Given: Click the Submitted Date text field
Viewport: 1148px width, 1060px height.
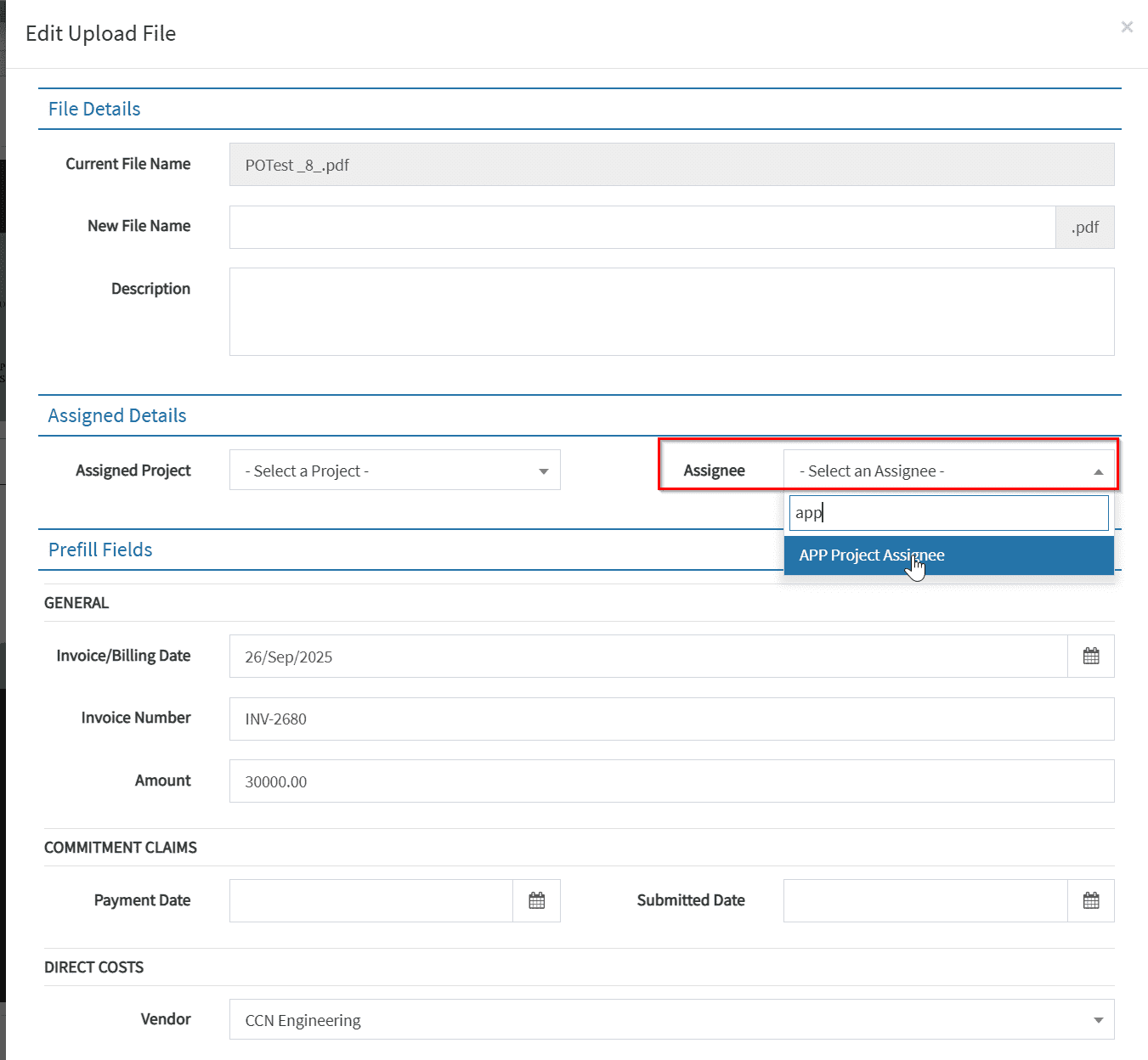Looking at the screenshot, I should point(925,901).
